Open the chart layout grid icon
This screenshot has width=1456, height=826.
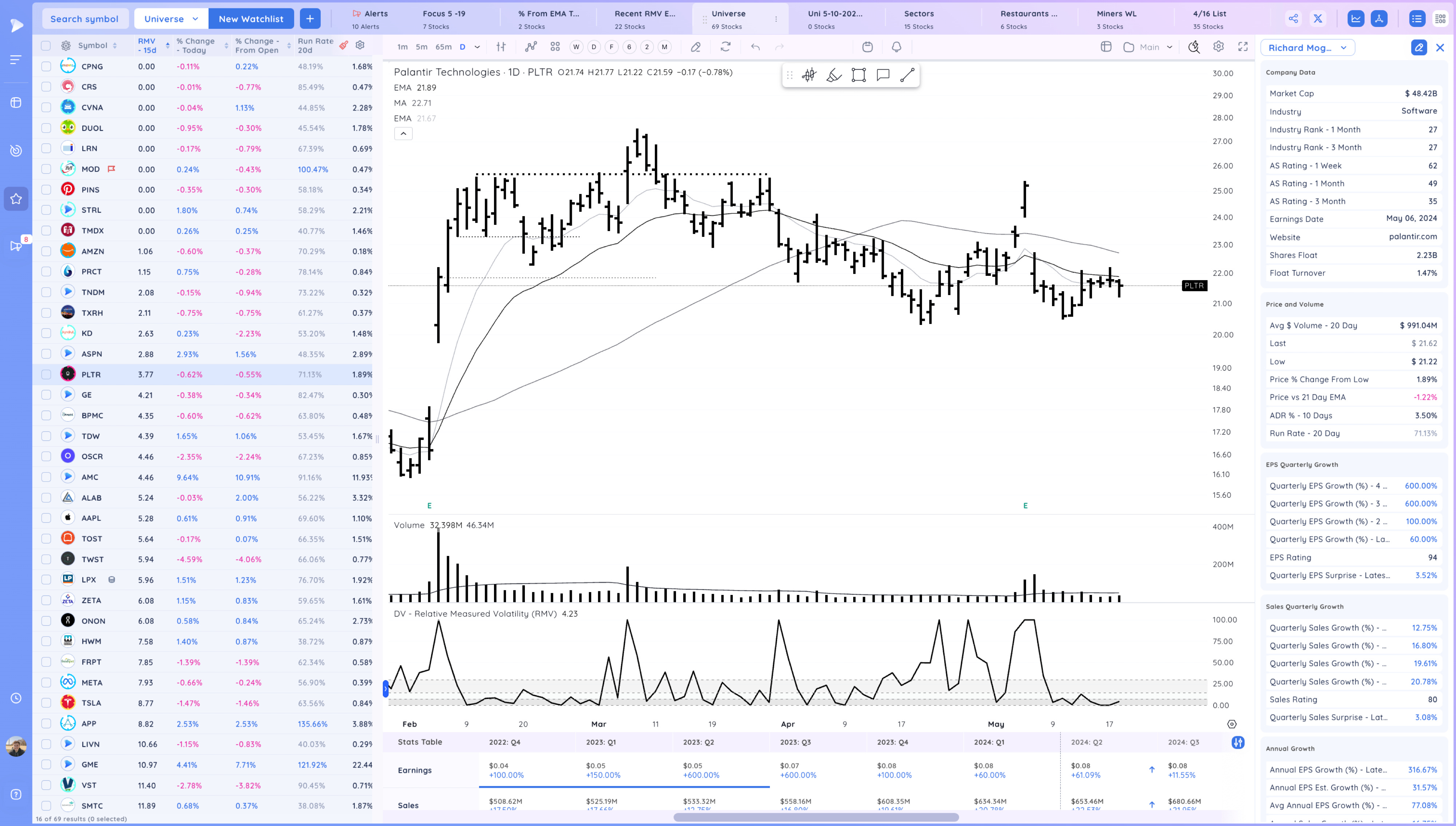pos(555,47)
